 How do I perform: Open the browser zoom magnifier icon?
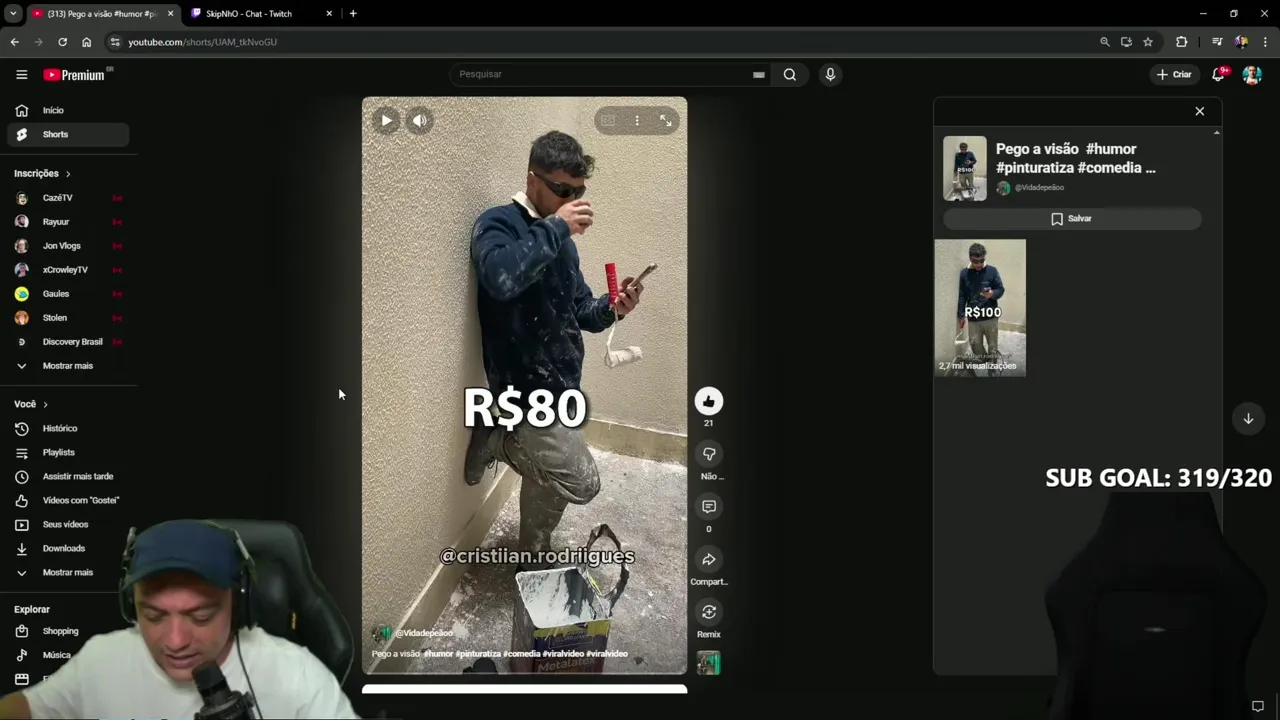pyautogui.click(x=1104, y=42)
